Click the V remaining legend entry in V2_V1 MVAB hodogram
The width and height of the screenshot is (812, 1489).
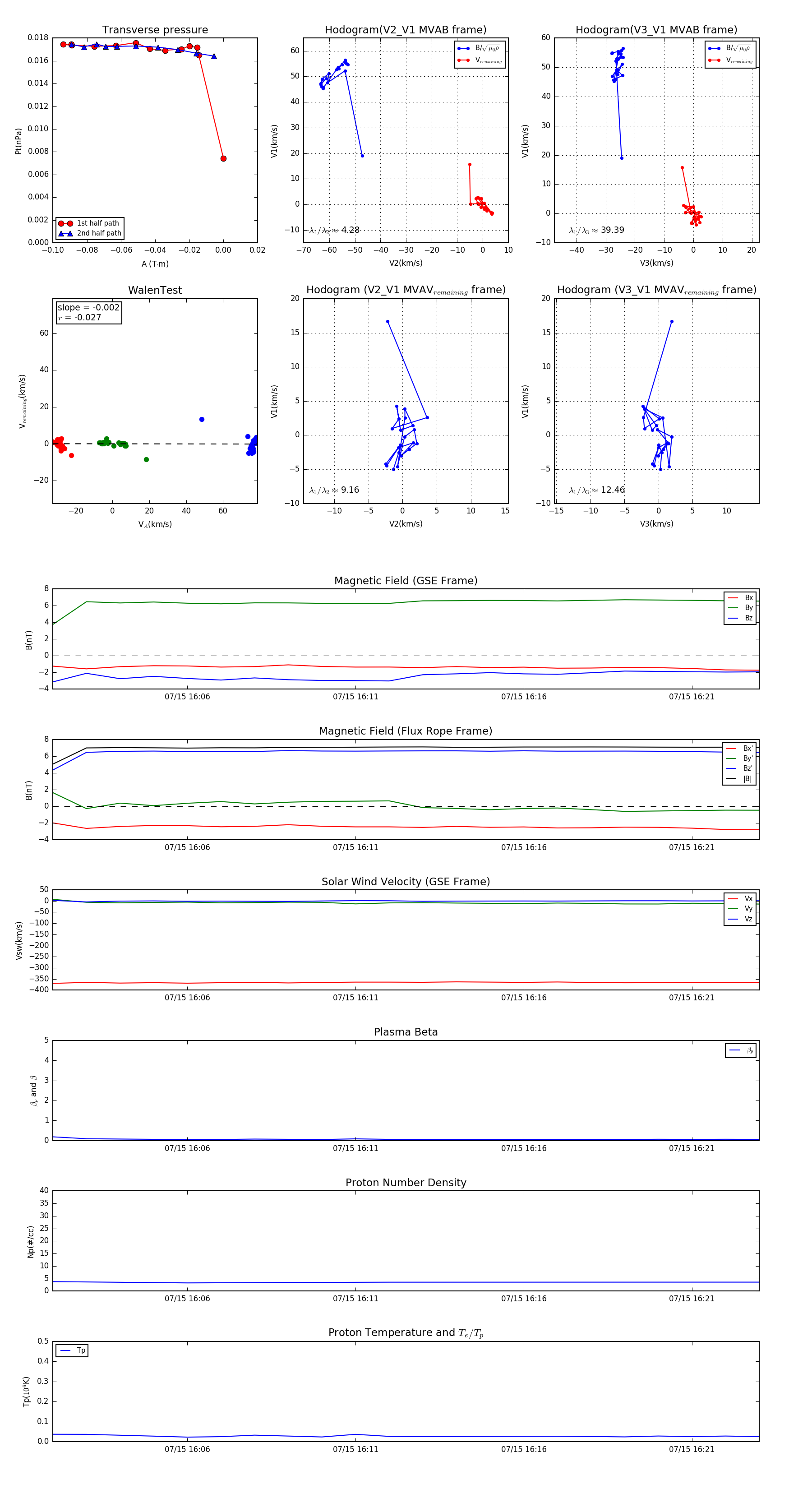click(480, 60)
